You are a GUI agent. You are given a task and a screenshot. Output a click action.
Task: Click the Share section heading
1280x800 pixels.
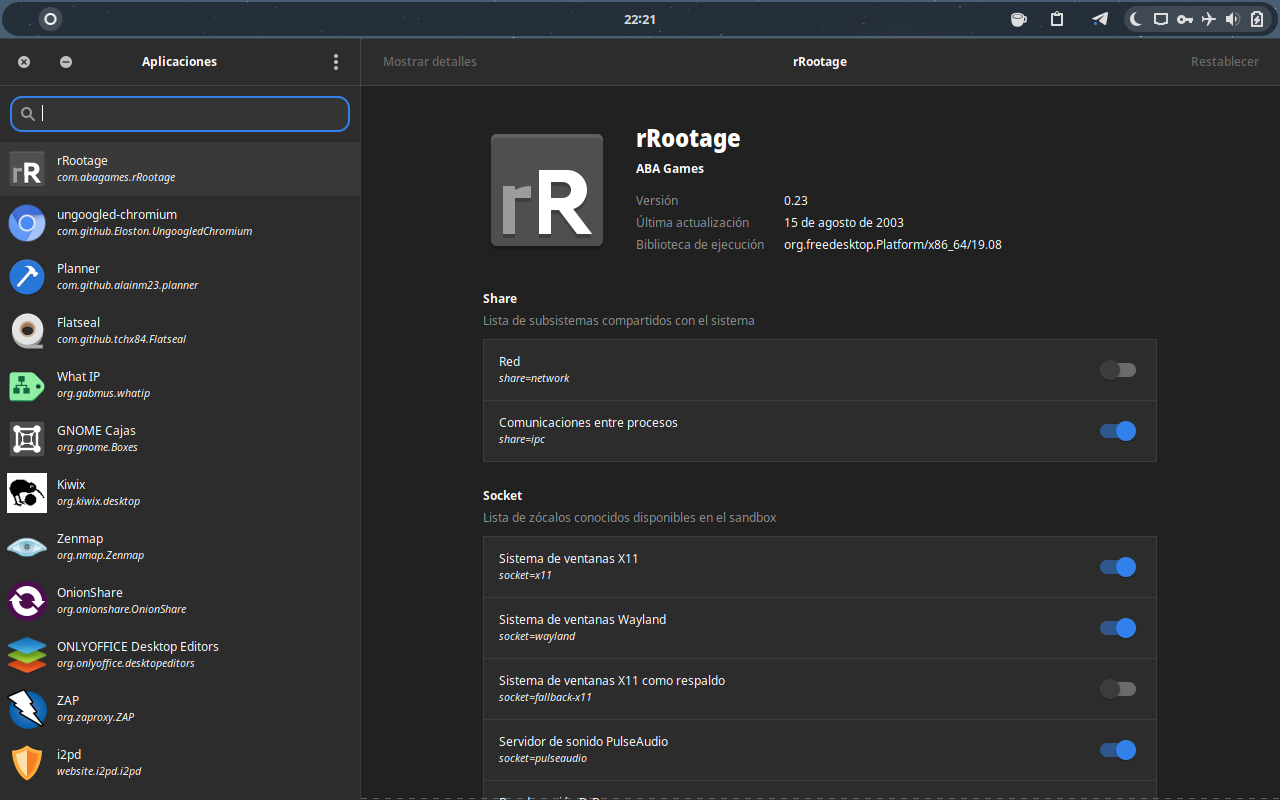(x=500, y=298)
